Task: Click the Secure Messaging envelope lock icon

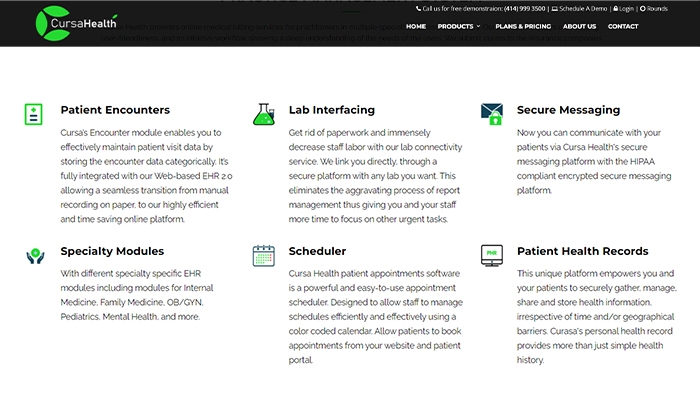Action: pos(492,114)
